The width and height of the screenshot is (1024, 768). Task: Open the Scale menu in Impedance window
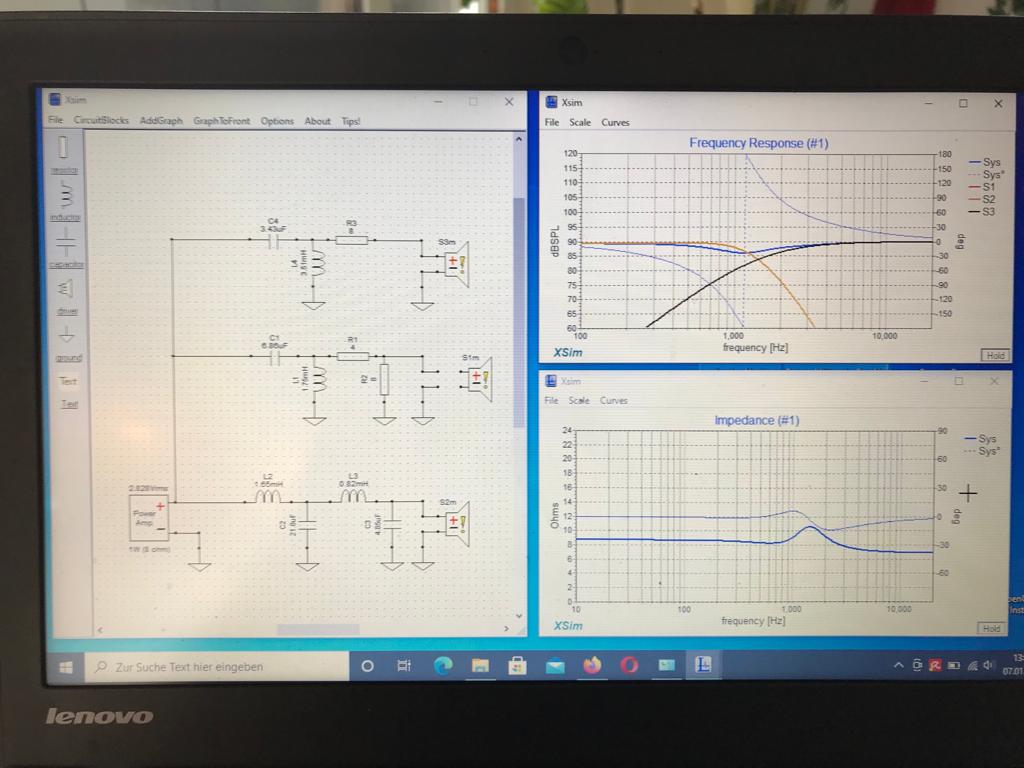click(579, 400)
